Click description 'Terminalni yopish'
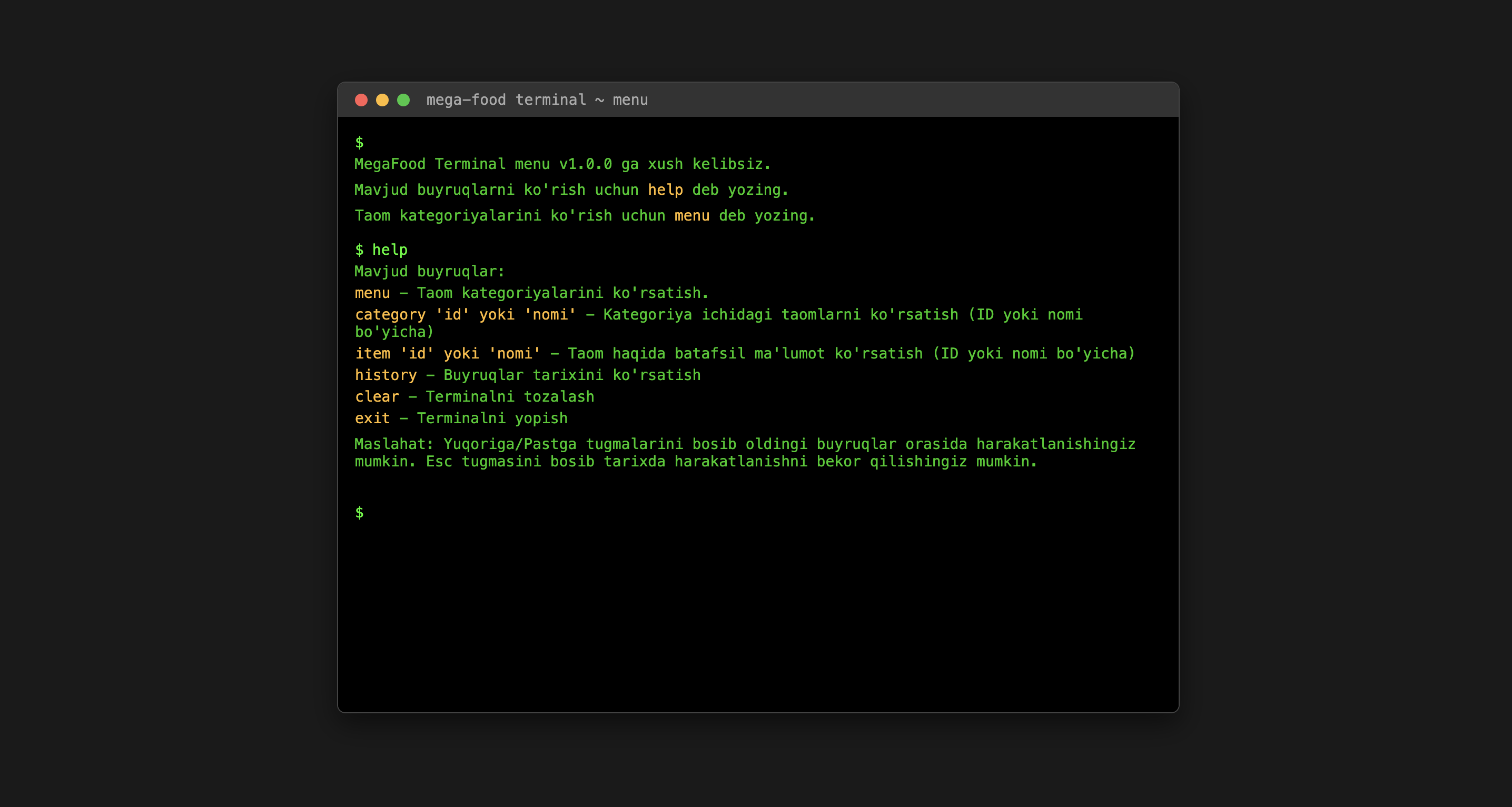Image resolution: width=1512 pixels, height=807 pixels. [x=492, y=419]
